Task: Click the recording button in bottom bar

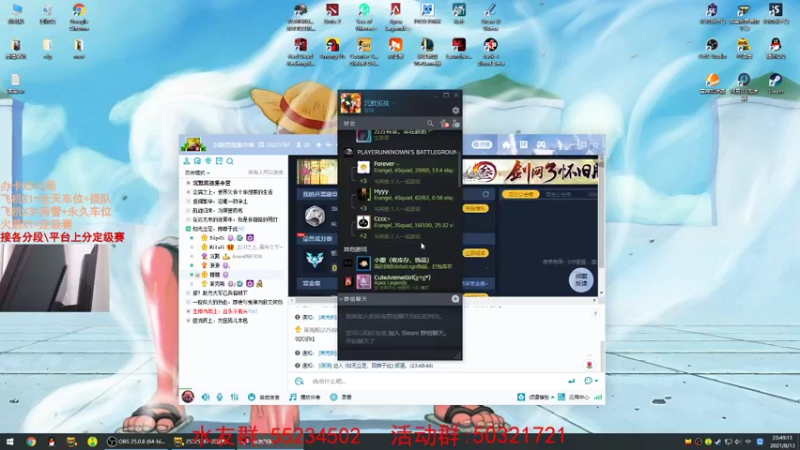Action: tap(341, 397)
